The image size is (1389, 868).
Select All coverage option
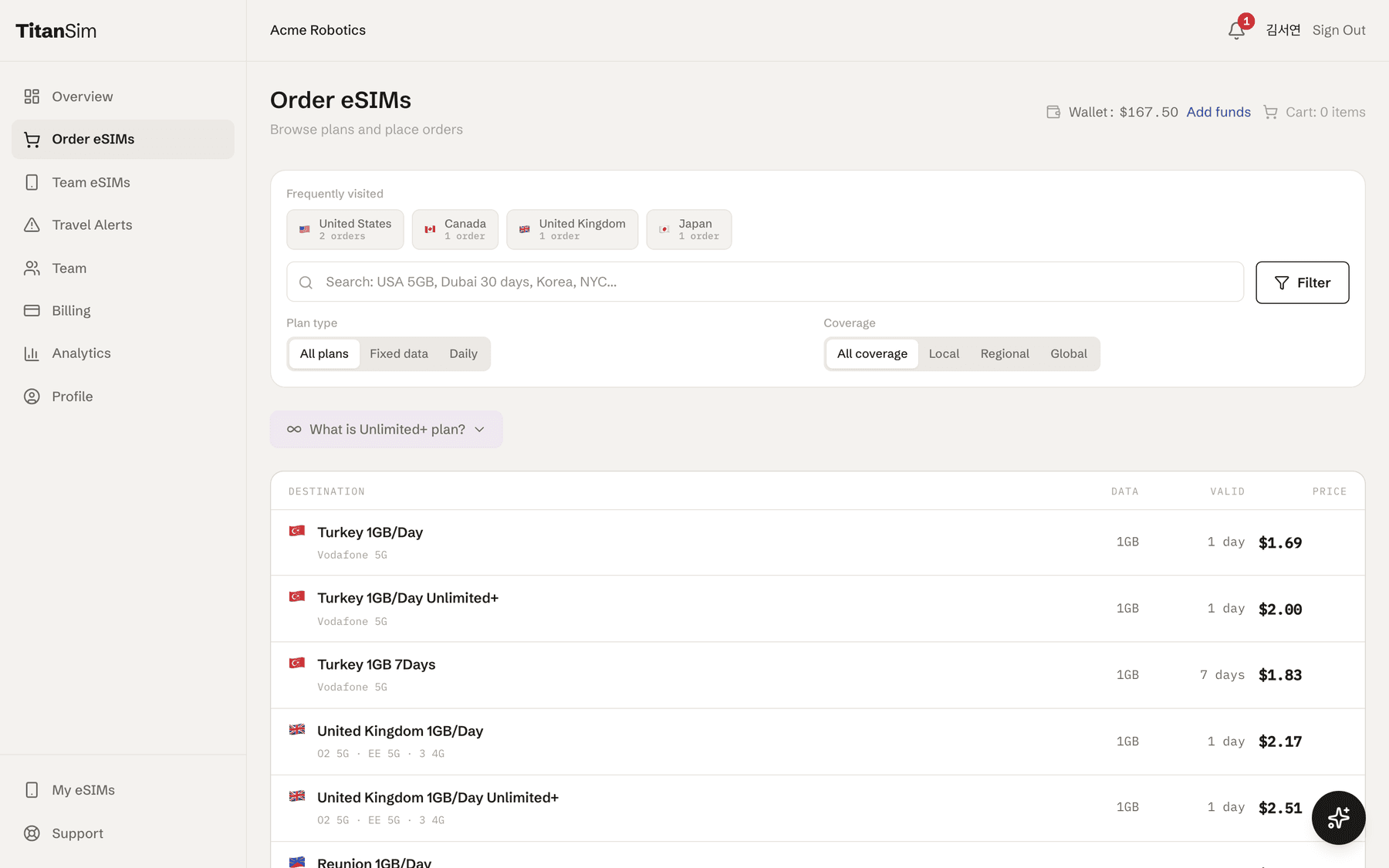tap(872, 354)
